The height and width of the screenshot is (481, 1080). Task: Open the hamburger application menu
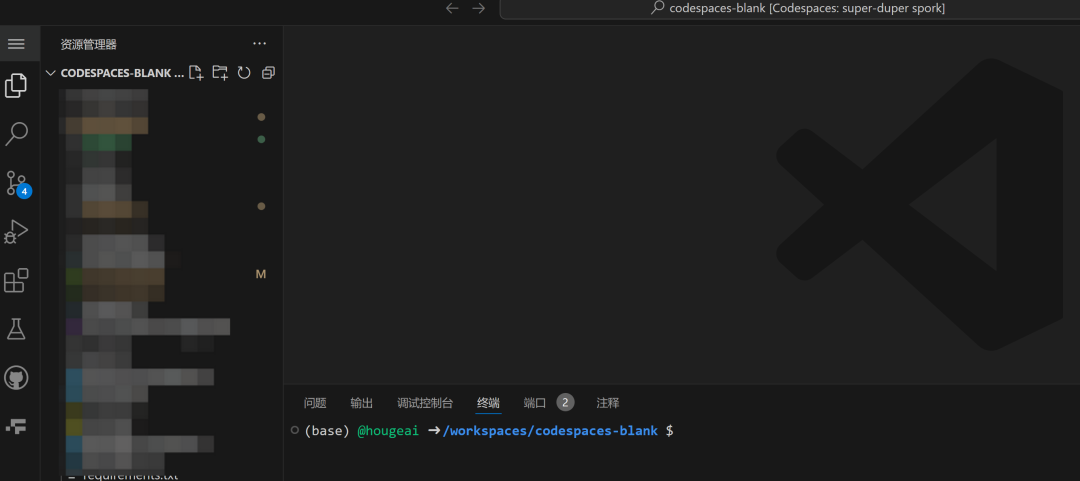pos(16,44)
